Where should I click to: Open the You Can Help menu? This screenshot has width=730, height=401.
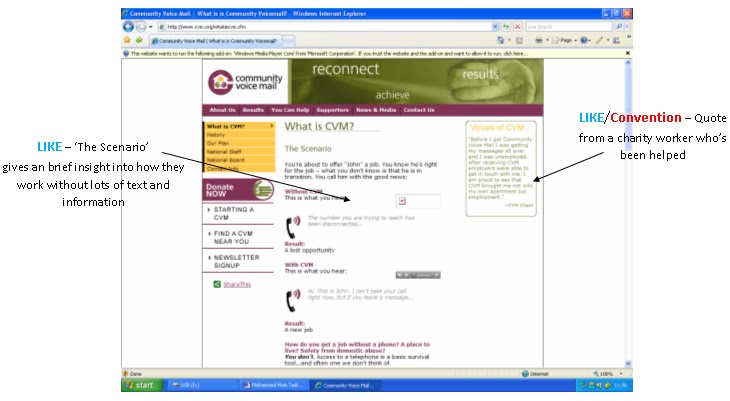point(290,110)
